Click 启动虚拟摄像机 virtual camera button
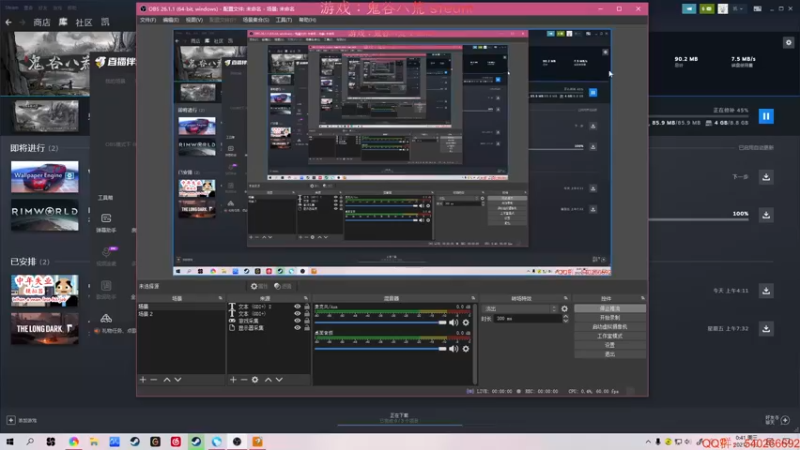This screenshot has width=800, height=450. click(610, 327)
